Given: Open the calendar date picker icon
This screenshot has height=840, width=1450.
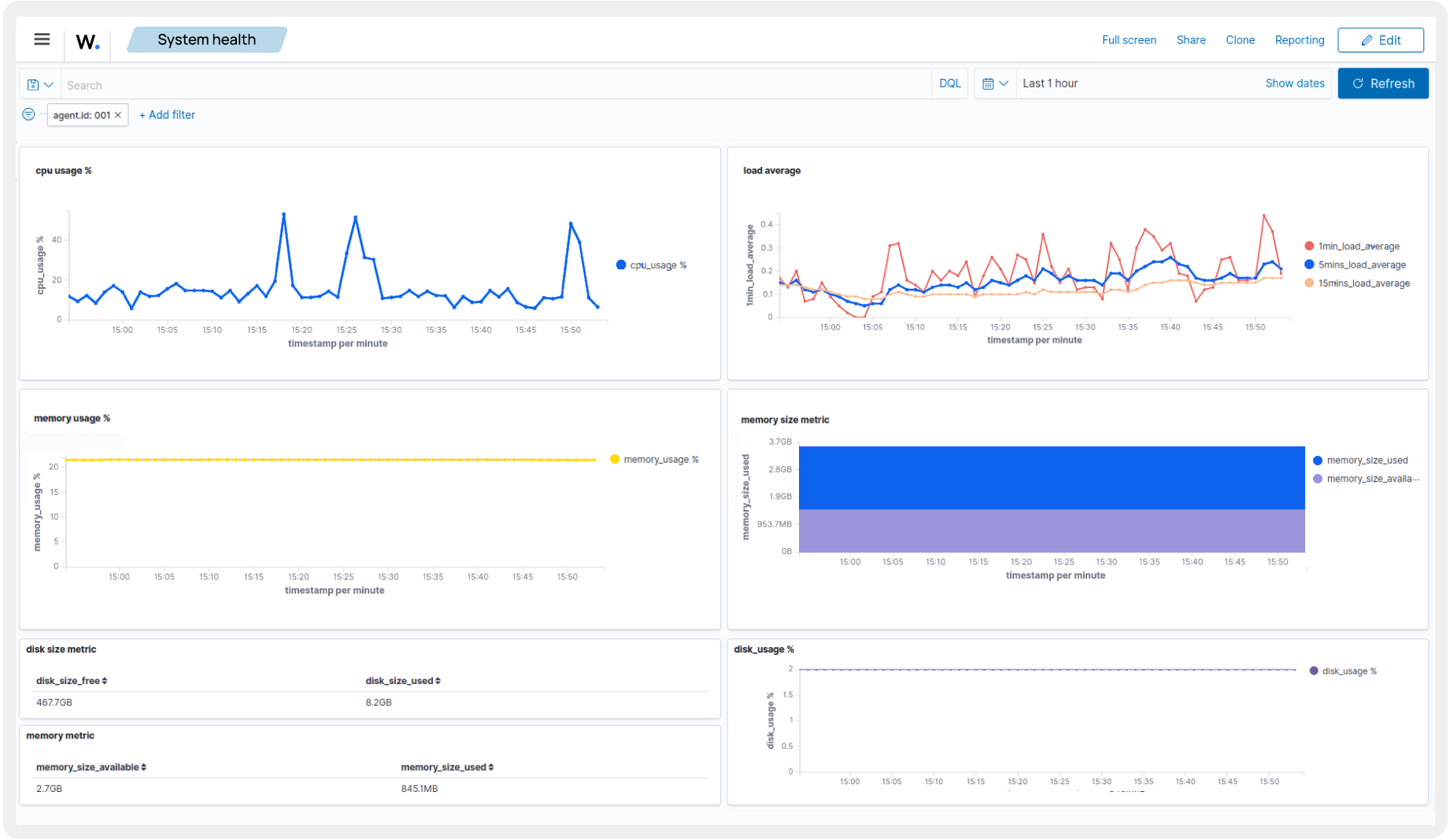Looking at the screenshot, I should tap(989, 83).
